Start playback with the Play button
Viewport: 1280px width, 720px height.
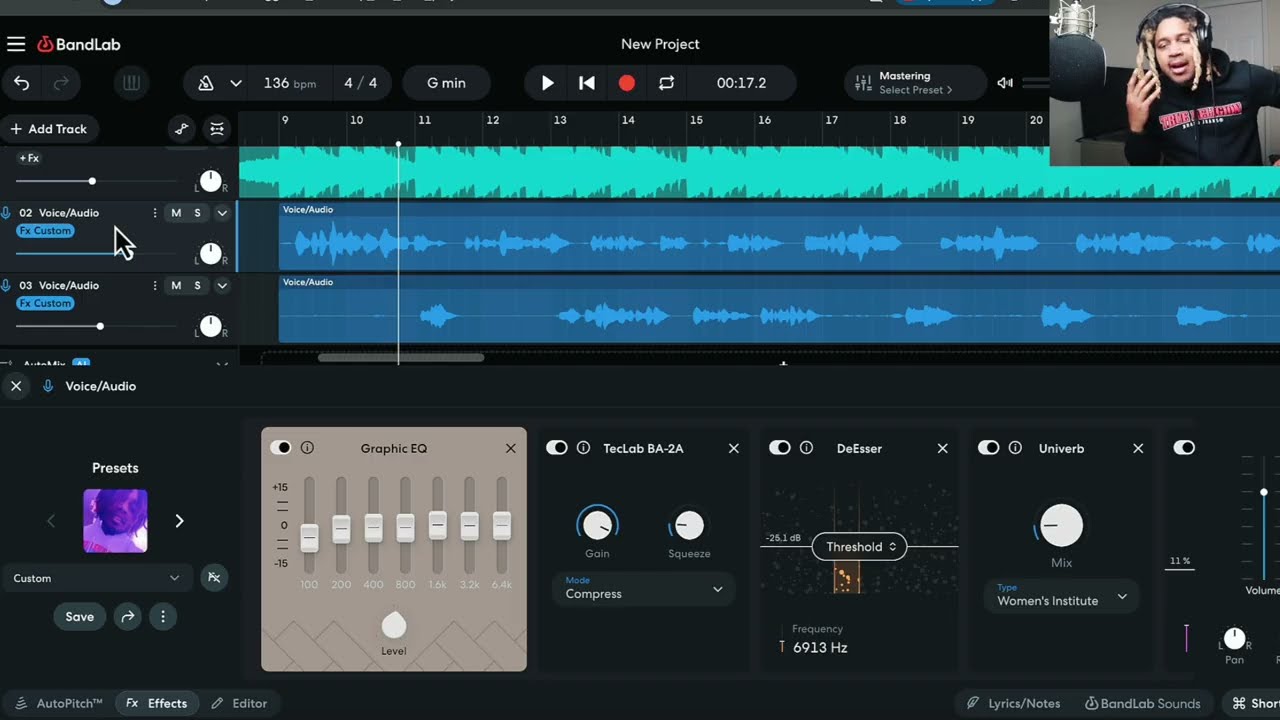pos(547,83)
